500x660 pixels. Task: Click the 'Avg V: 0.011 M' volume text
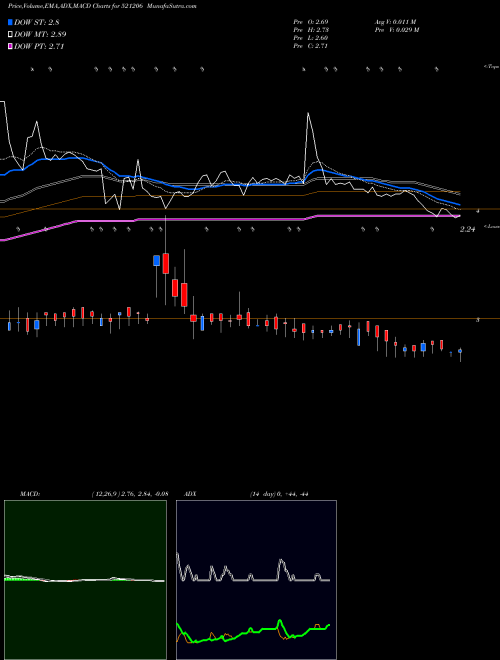(395, 21)
